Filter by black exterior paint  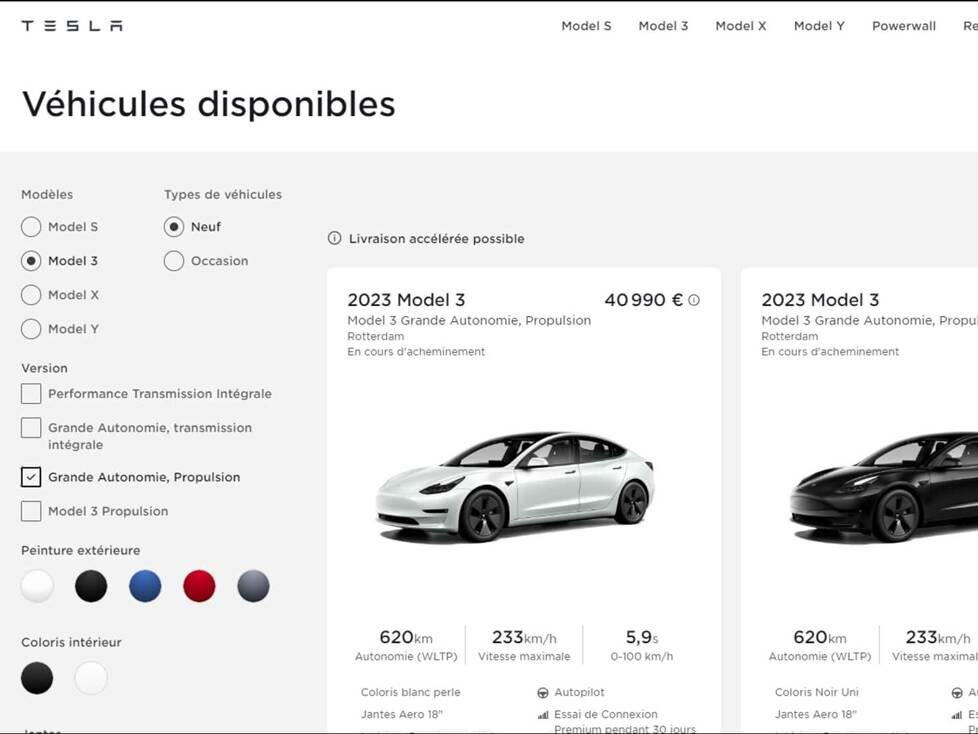pos(91,586)
